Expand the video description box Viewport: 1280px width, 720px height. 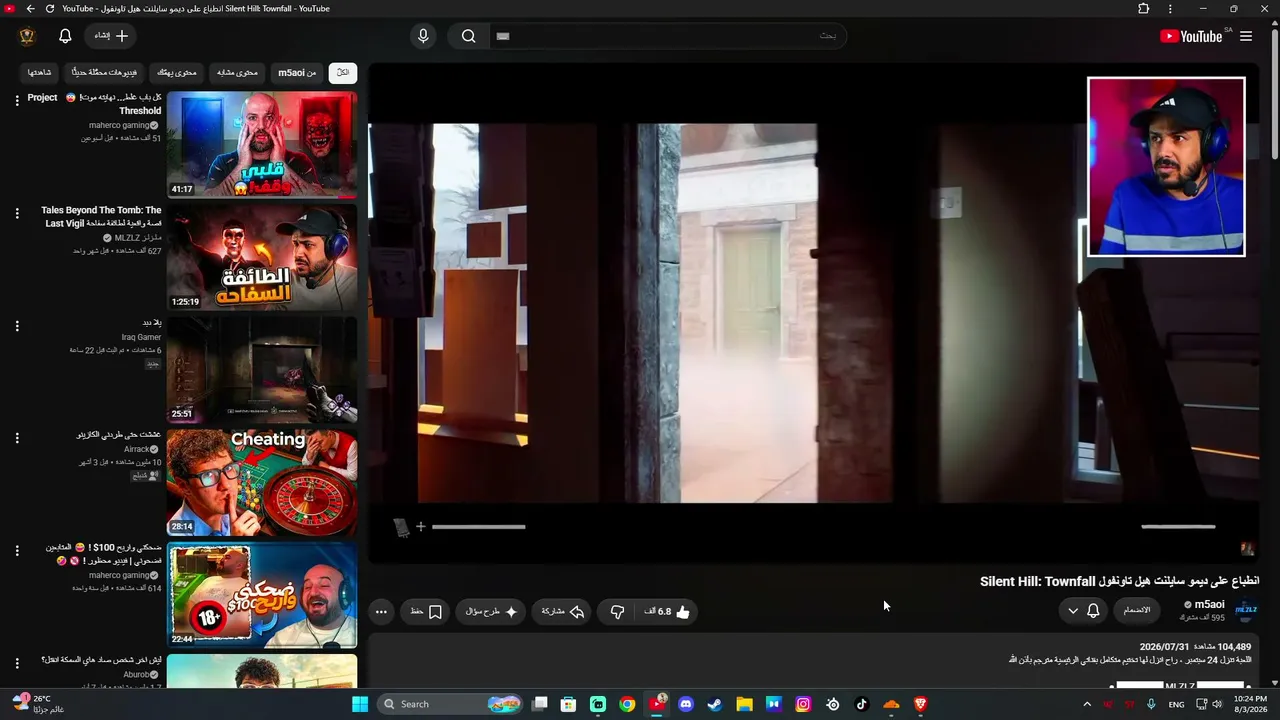pos(813,661)
